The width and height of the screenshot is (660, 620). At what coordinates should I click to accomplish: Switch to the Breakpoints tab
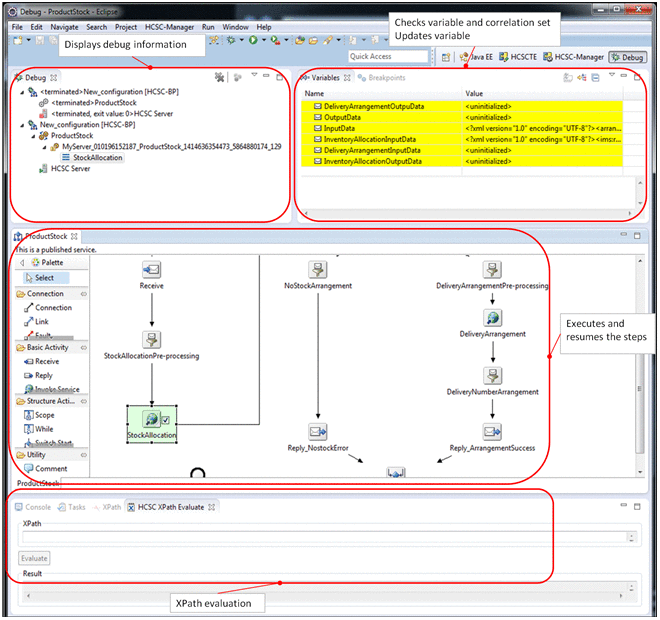pyautogui.click(x=381, y=77)
